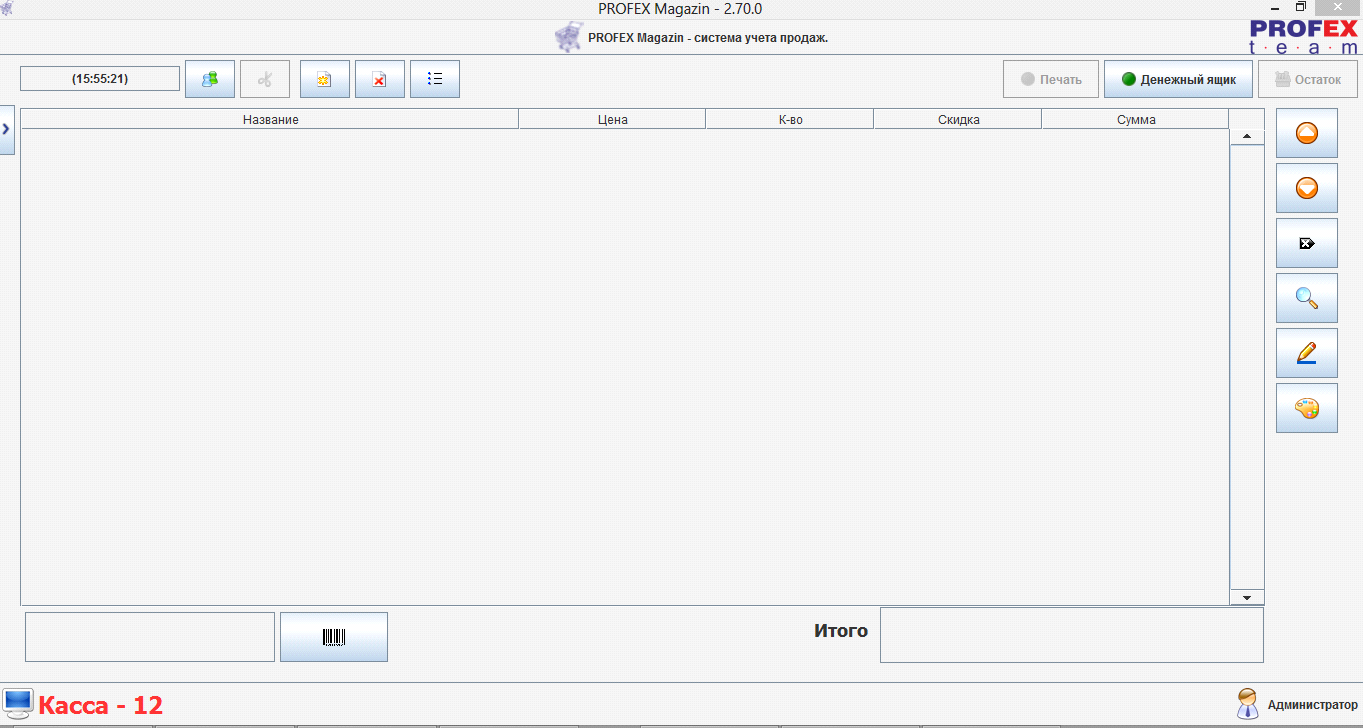Image resolution: width=1363 pixels, height=728 pixels.
Task: Click the green users icon button
Action: 210,79
